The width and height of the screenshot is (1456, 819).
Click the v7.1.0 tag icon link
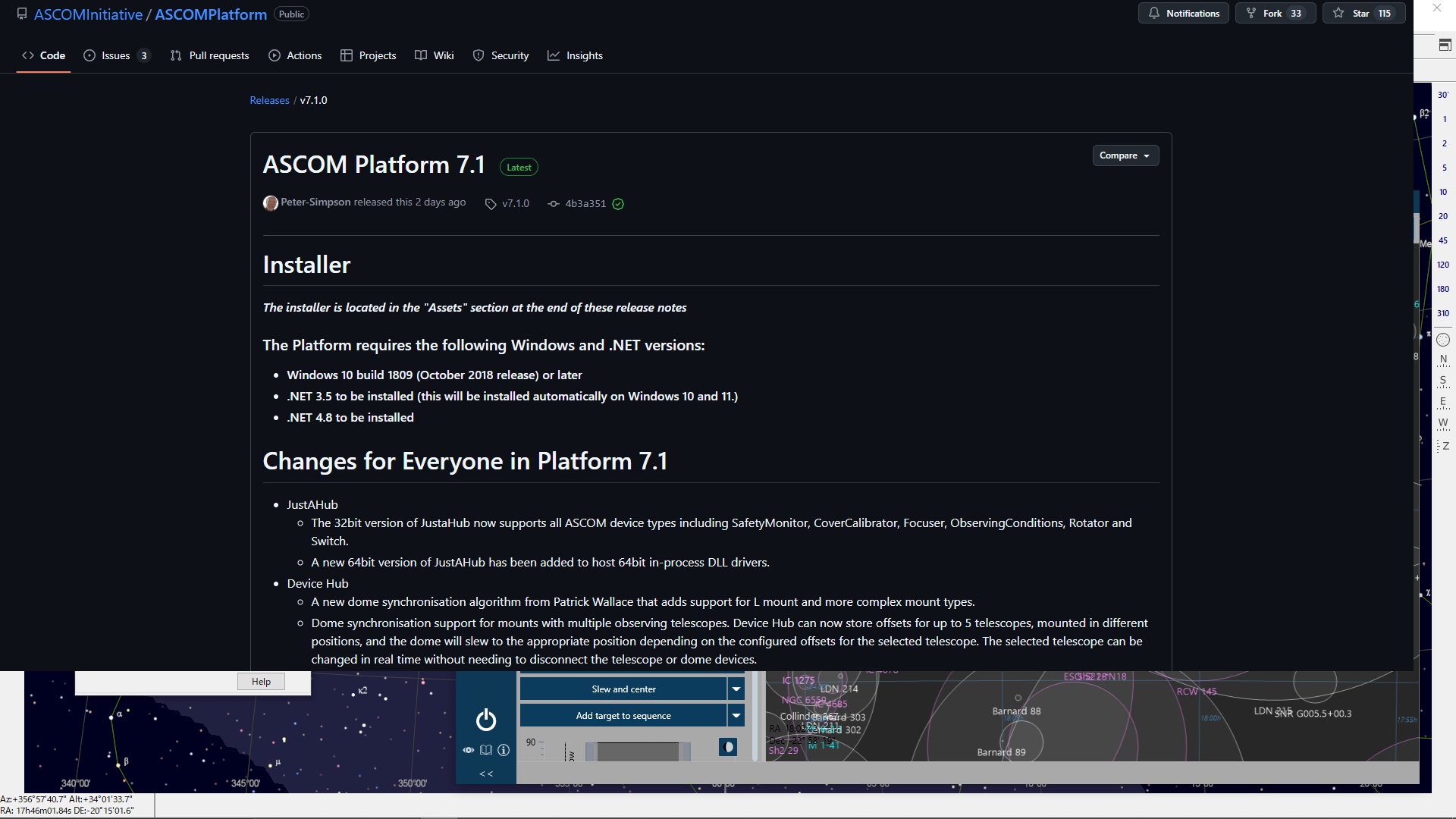(x=507, y=203)
